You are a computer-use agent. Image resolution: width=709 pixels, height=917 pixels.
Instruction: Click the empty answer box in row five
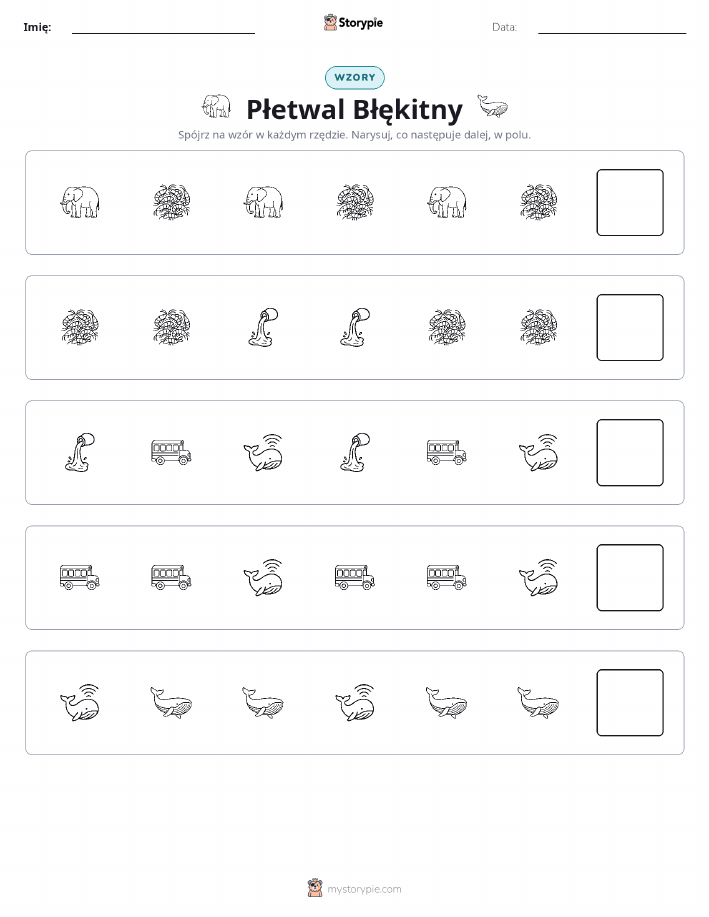tap(630, 702)
